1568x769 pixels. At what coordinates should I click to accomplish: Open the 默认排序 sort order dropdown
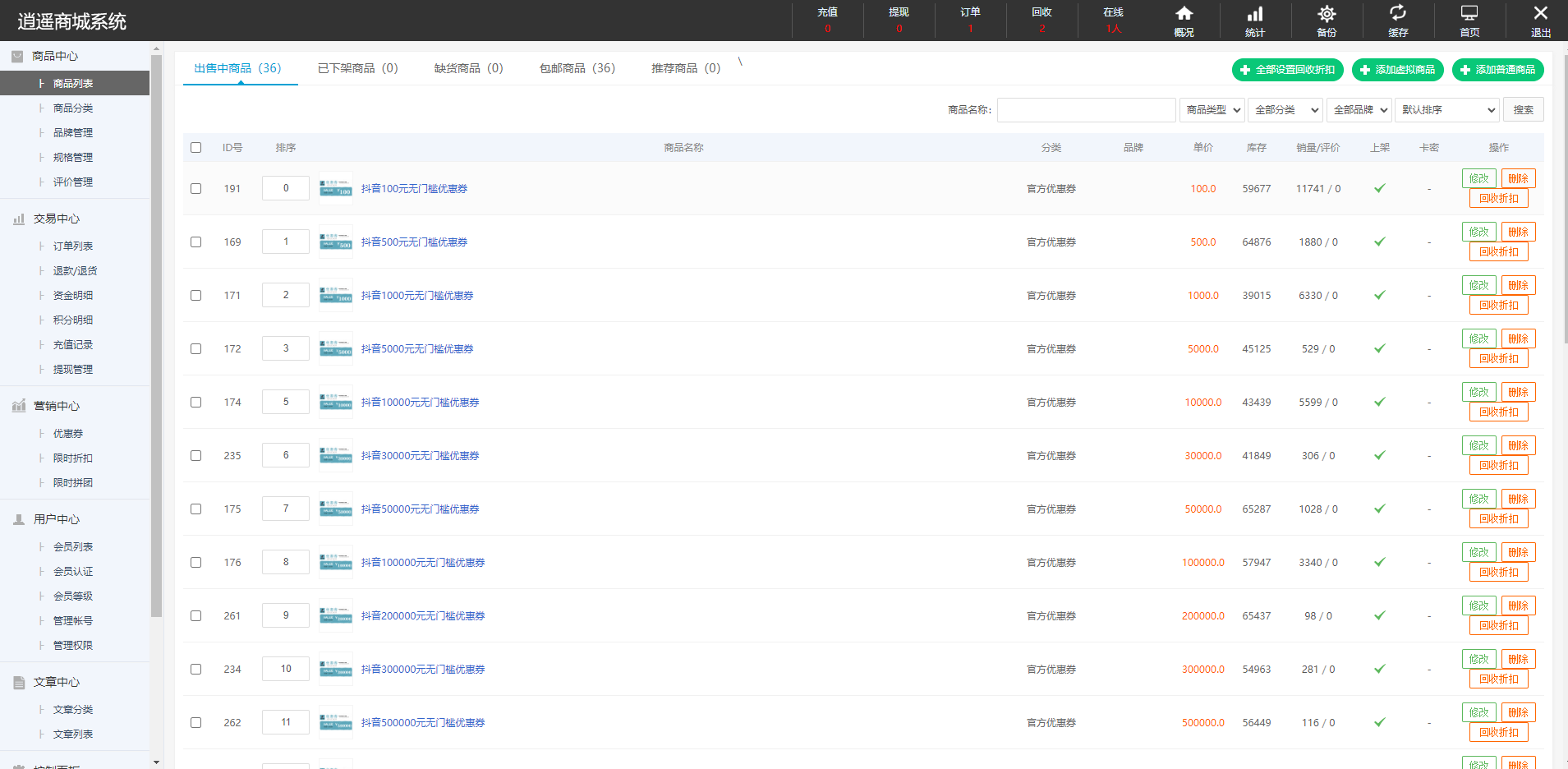point(1446,109)
